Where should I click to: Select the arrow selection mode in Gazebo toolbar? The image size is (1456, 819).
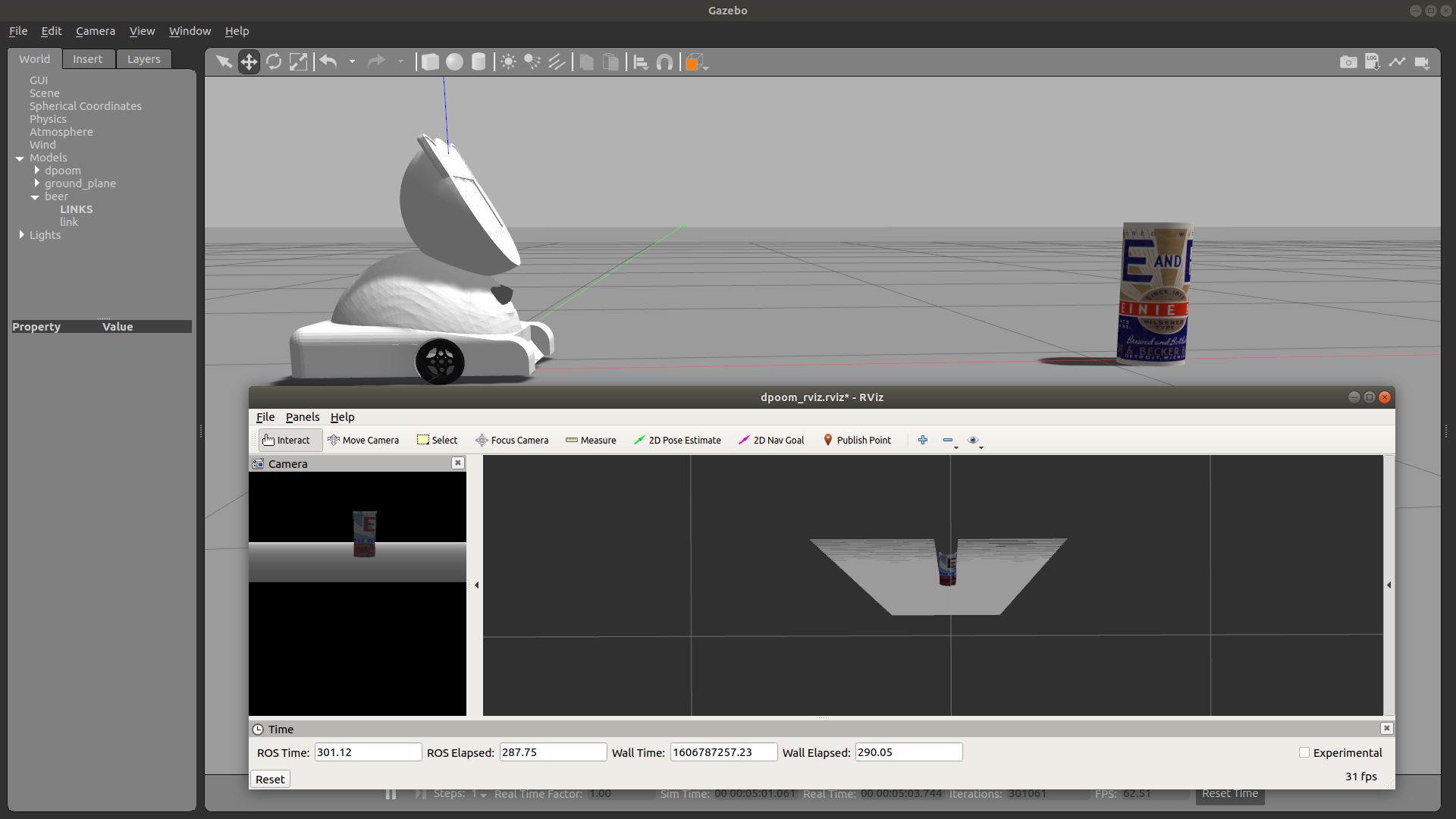224,61
